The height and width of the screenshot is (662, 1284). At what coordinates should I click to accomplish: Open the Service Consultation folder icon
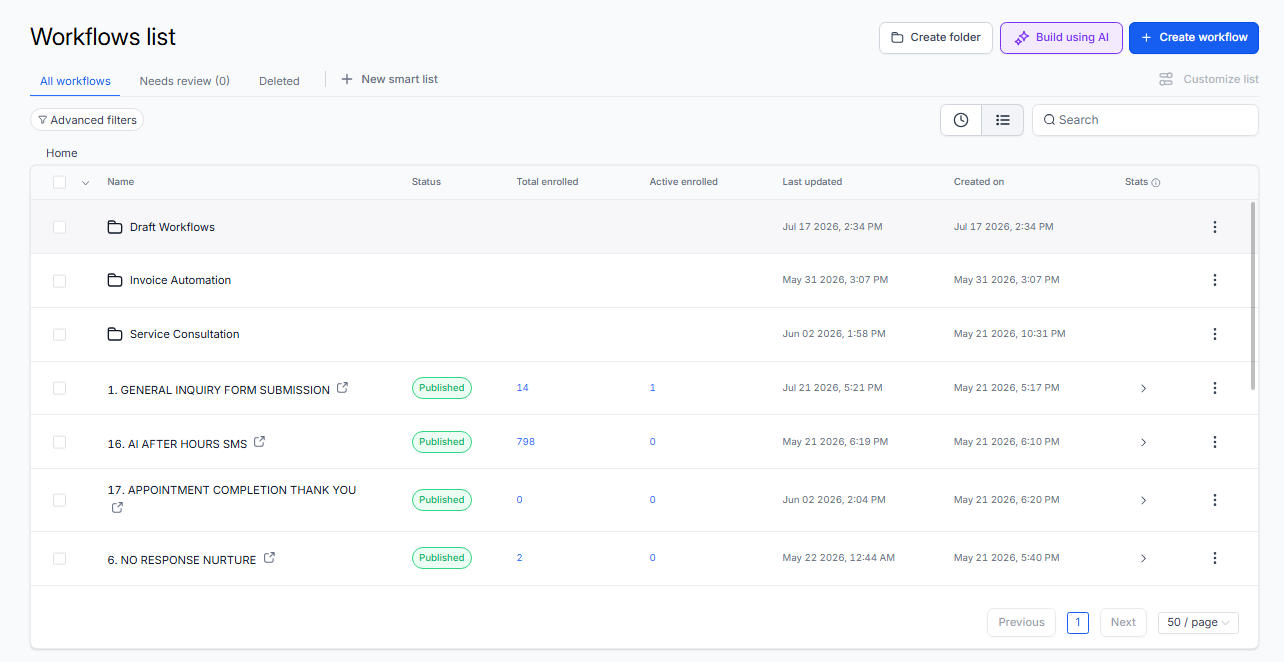115,334
